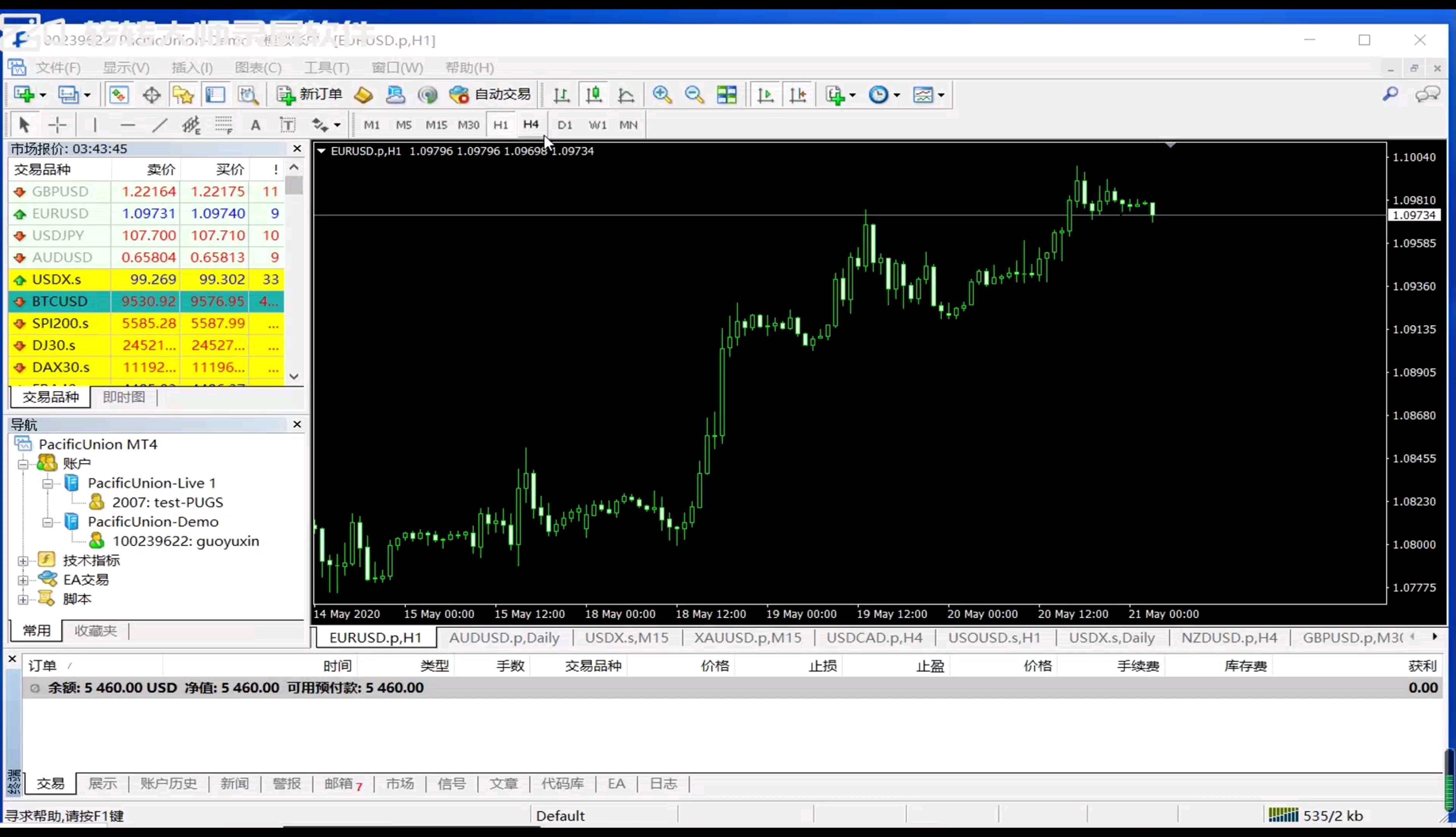Toggle AutoTrading (自动交易) button
Image resolution: width=1456 pixels, height=837 pixels.
(490, 95)
